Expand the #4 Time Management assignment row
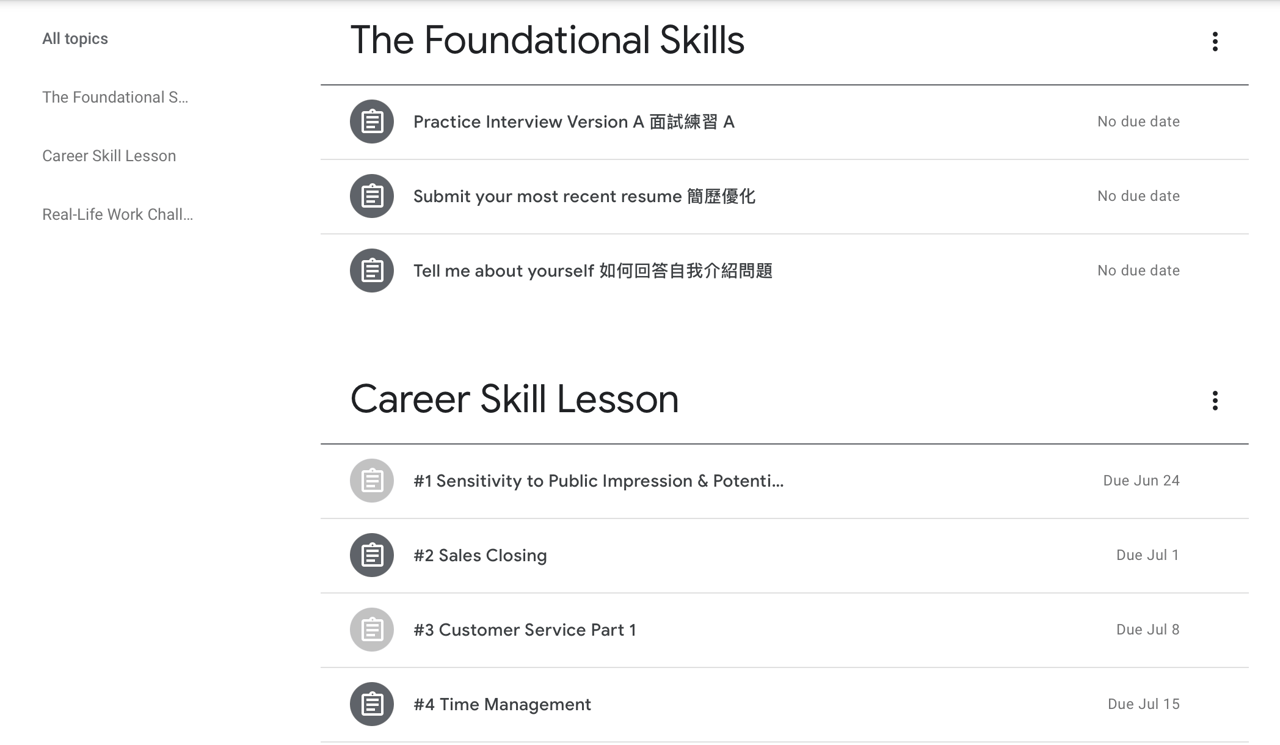Image resolution: width=1280 pixels, height=745 pixels. [700, 704]
